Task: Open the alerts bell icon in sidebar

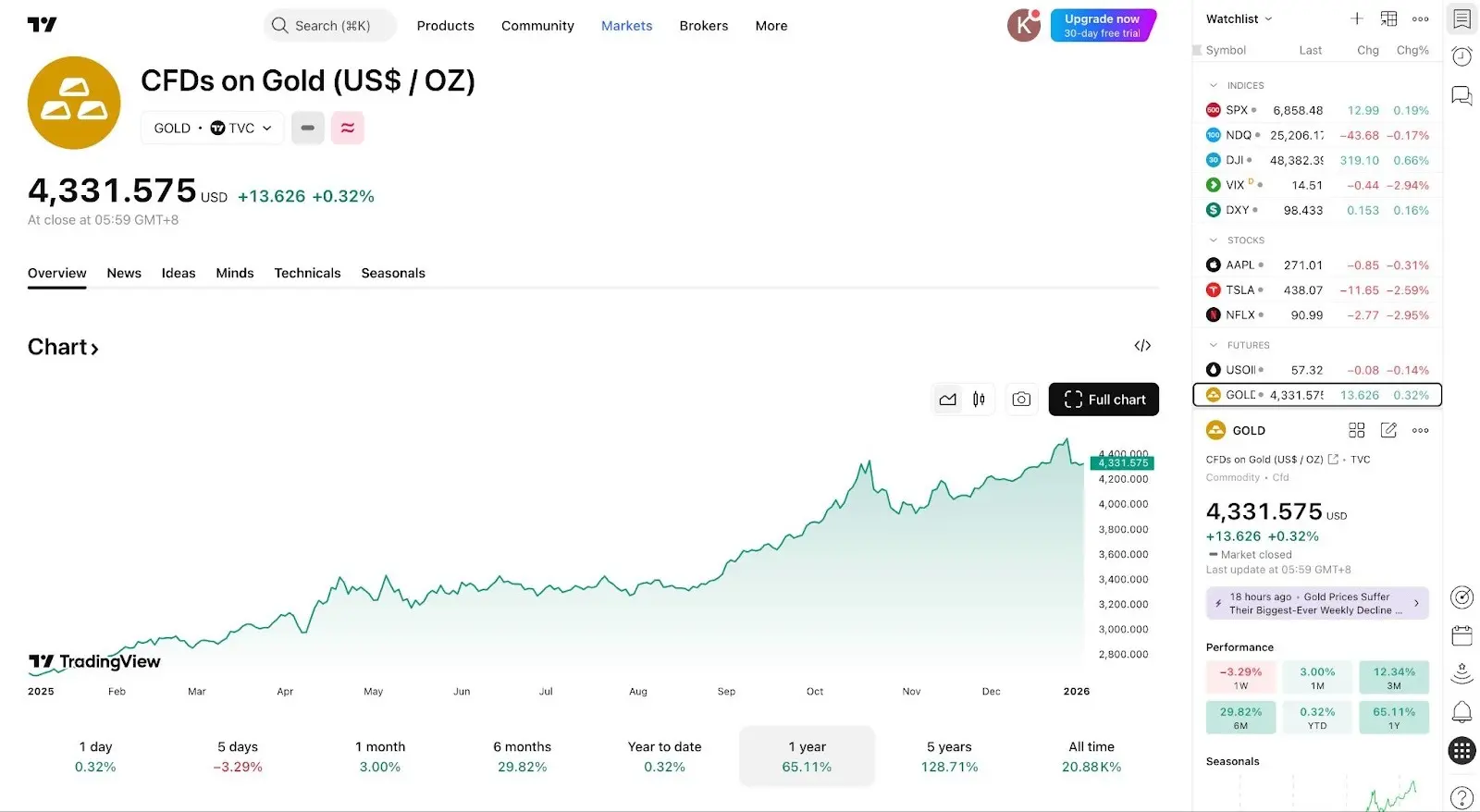Action: [1461, 711]
